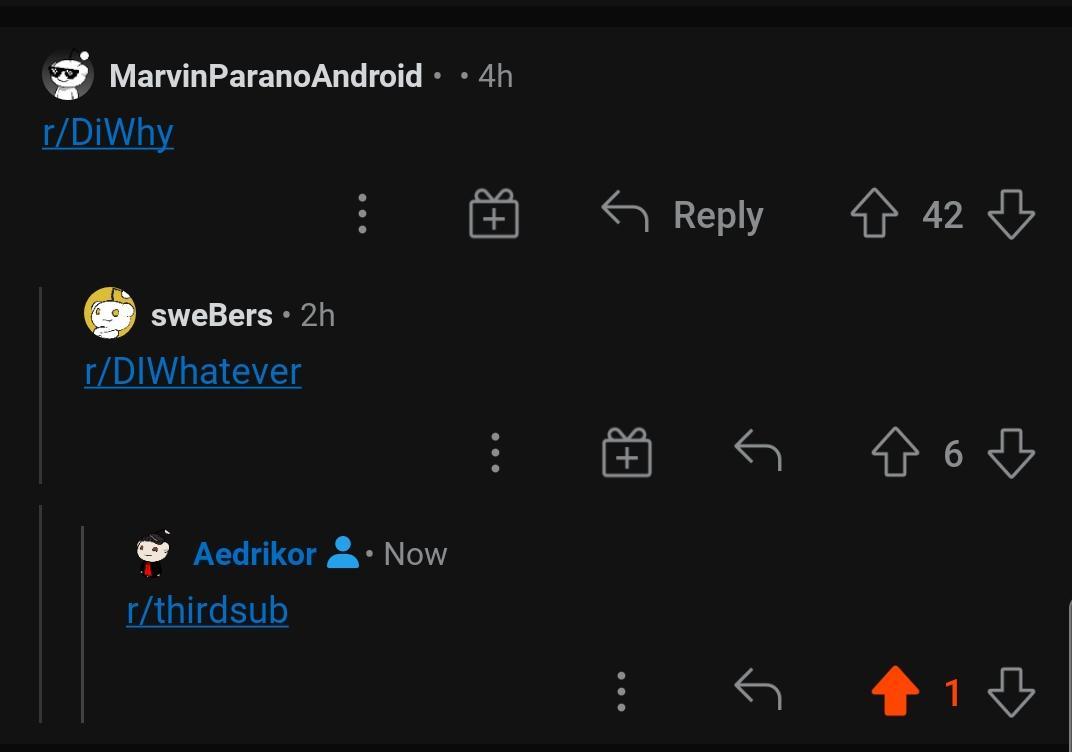Reply to sweBers' comment with arrow icon

pos(758,451)
